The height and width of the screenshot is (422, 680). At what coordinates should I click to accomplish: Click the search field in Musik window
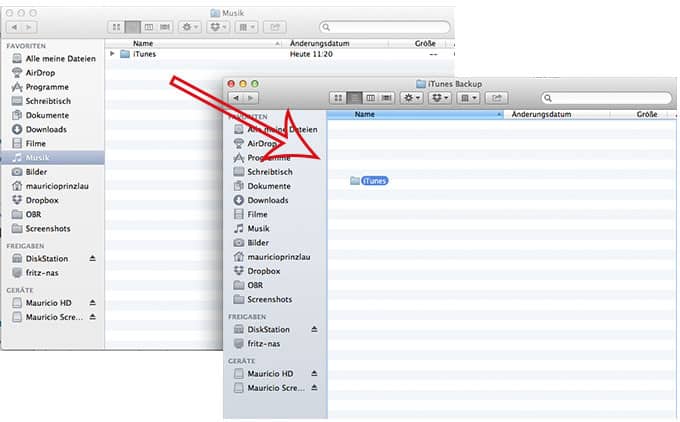[x=385, y=27]
